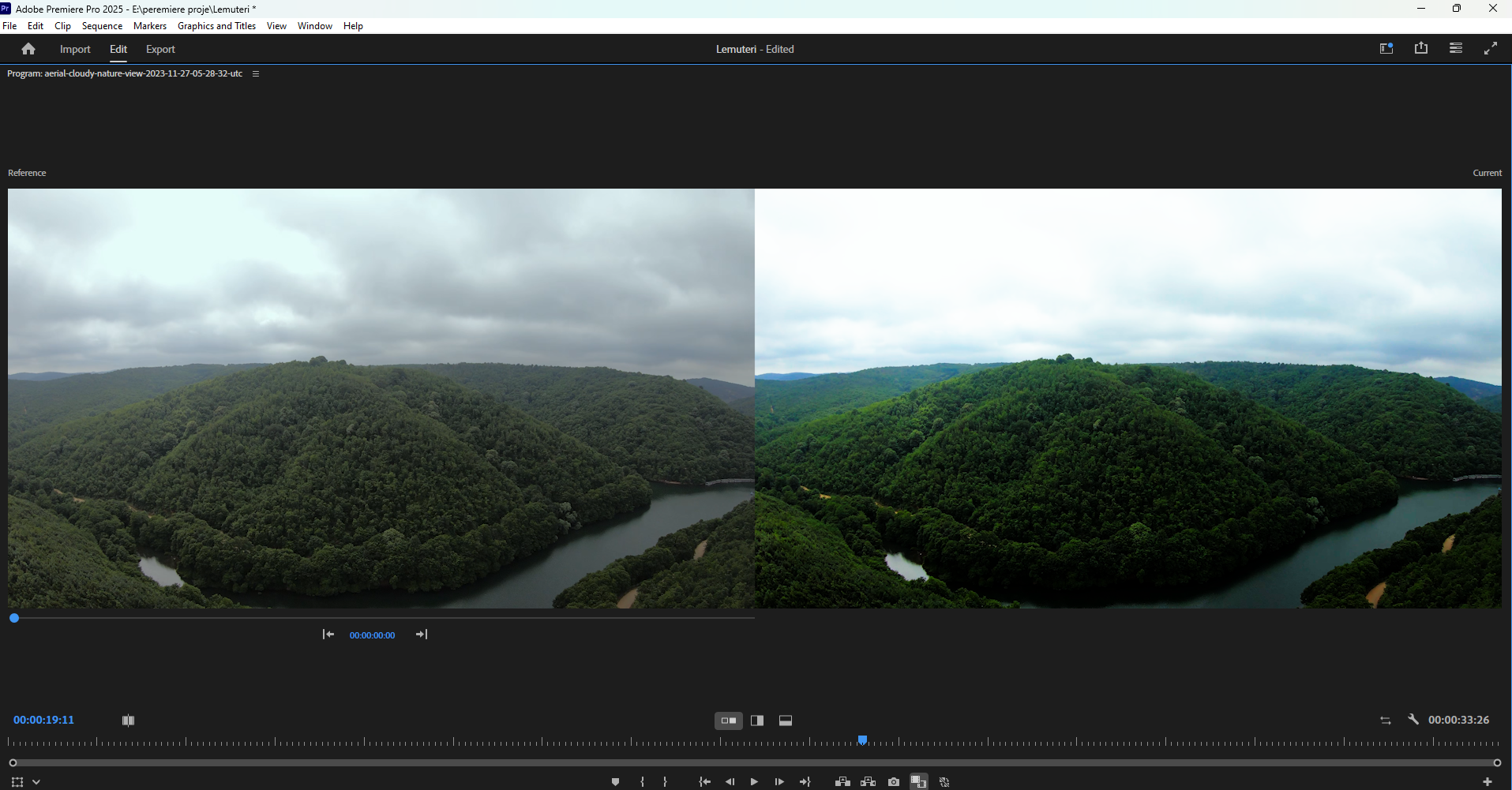Go to next edit in reference view
The image size is (1512, 790).
422,635
